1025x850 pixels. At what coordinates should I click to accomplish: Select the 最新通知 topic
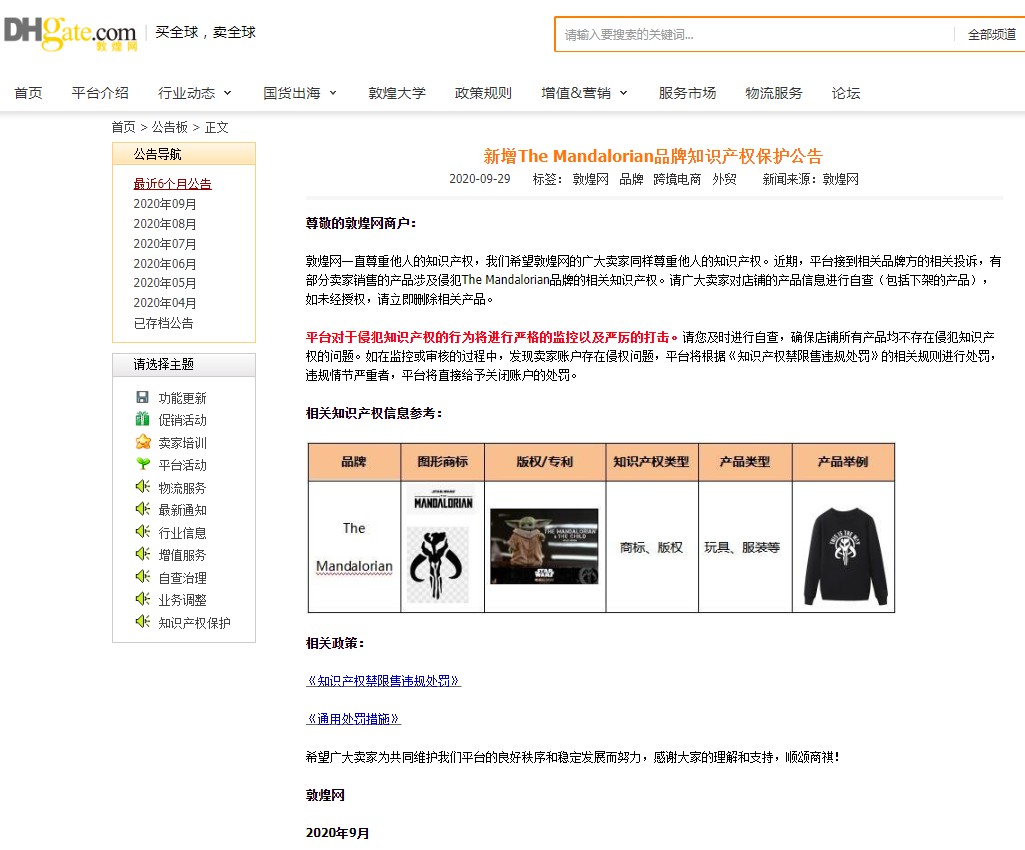(182, 510)
